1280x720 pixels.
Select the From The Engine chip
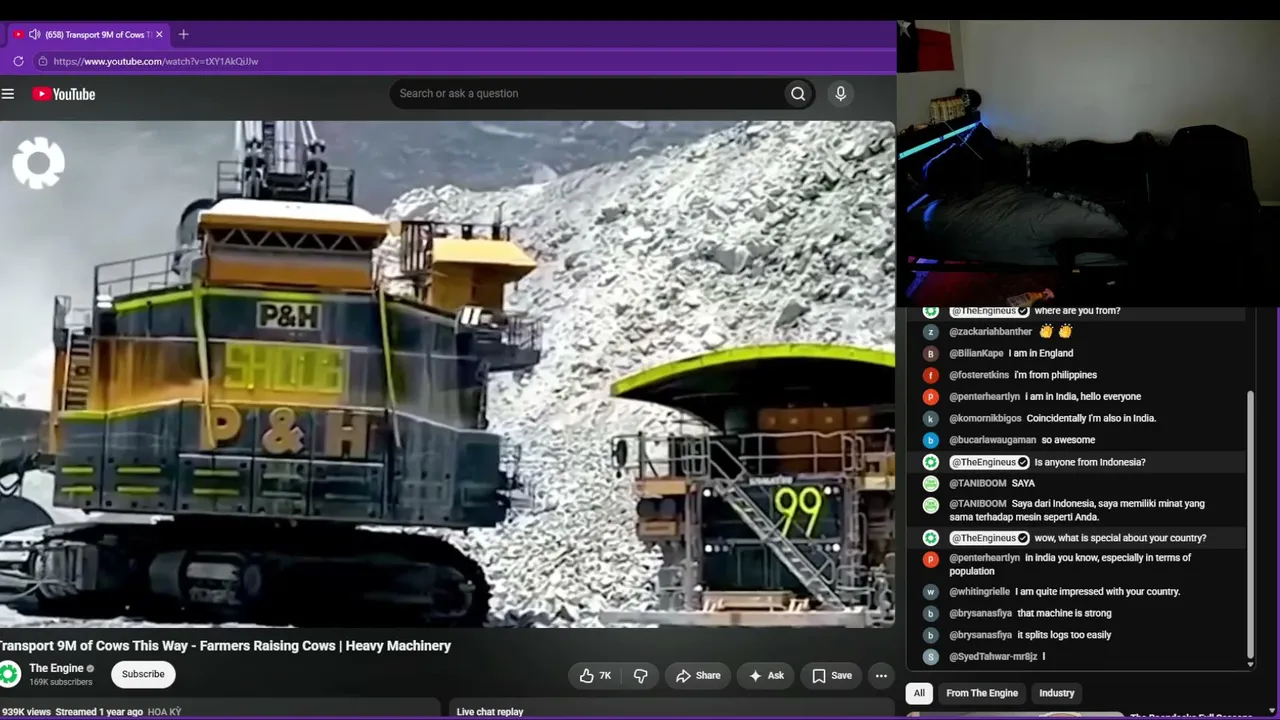[982, 693]
